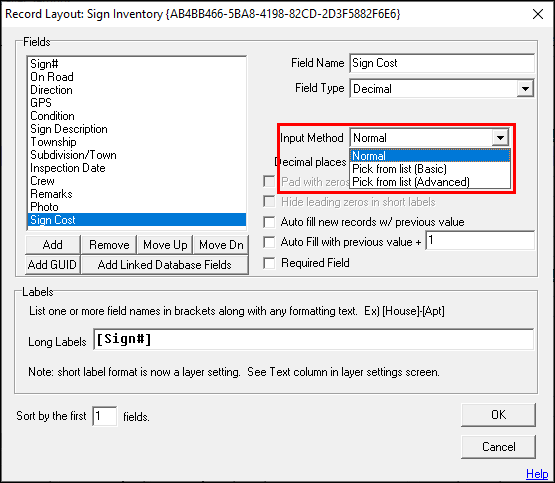
Task: Click into the Field Name input box
Action: coord(442,63)
